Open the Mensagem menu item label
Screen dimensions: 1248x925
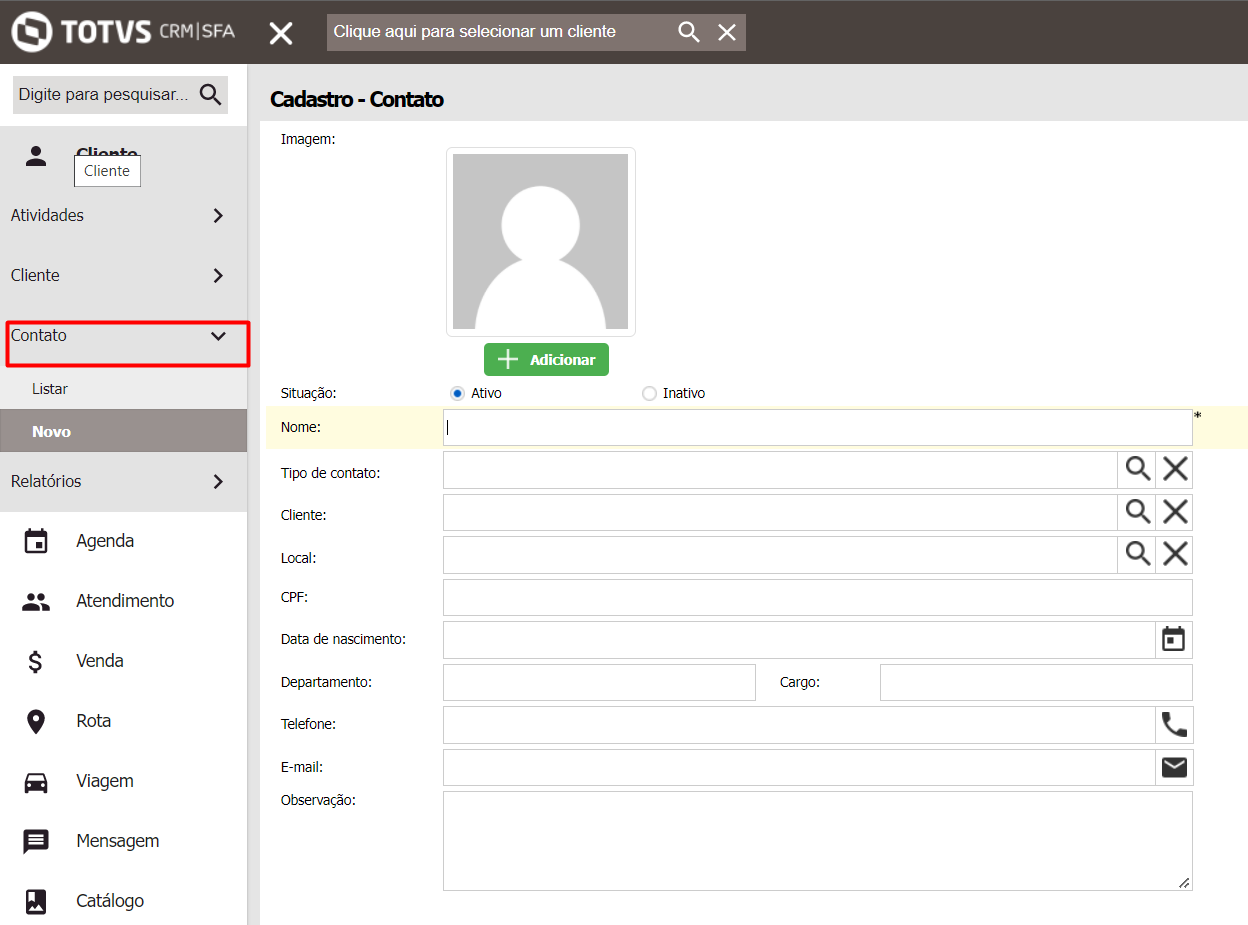click(x=118, y=841)
